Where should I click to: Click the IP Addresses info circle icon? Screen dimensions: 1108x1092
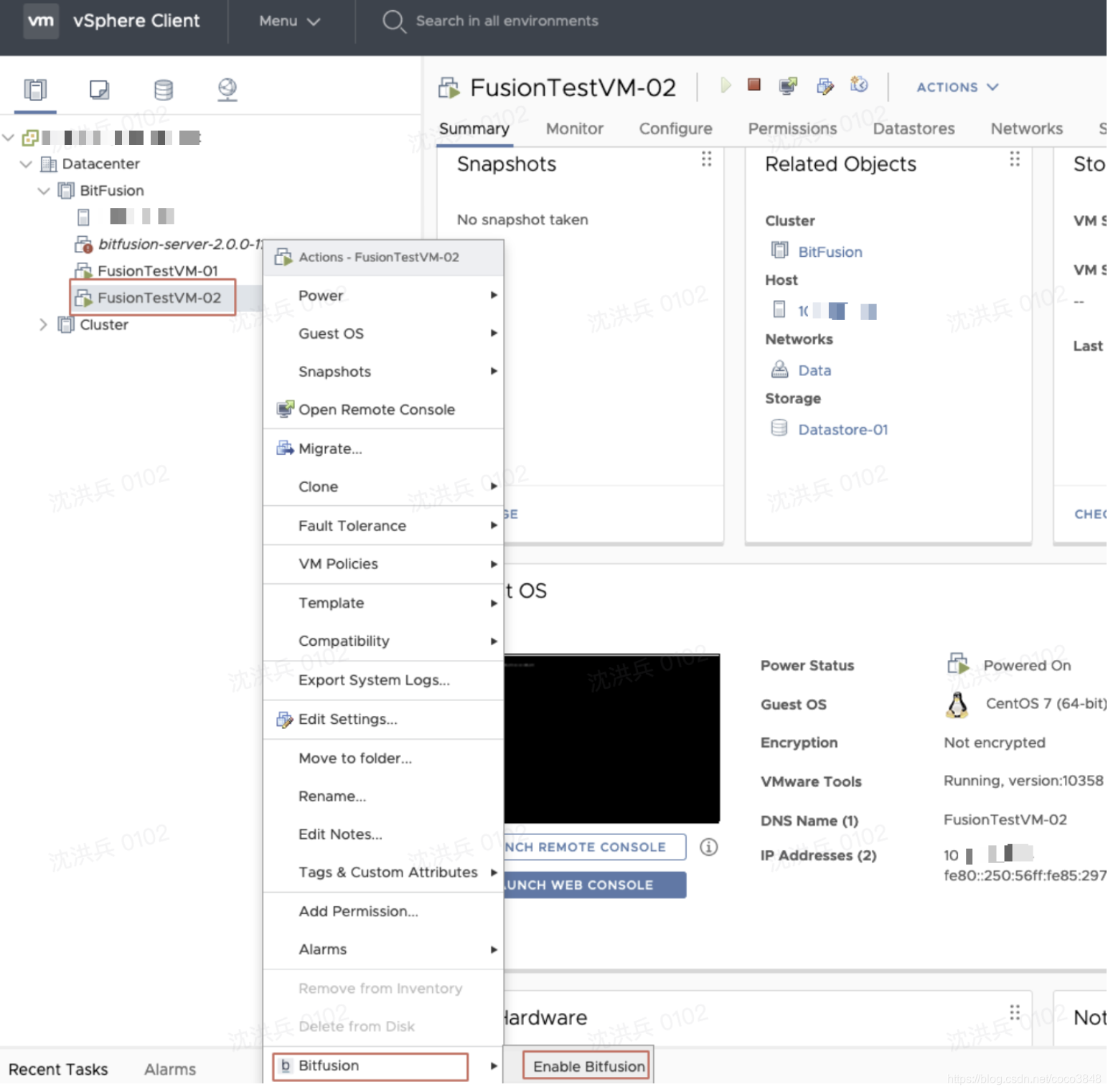click(x=709, y=847)
